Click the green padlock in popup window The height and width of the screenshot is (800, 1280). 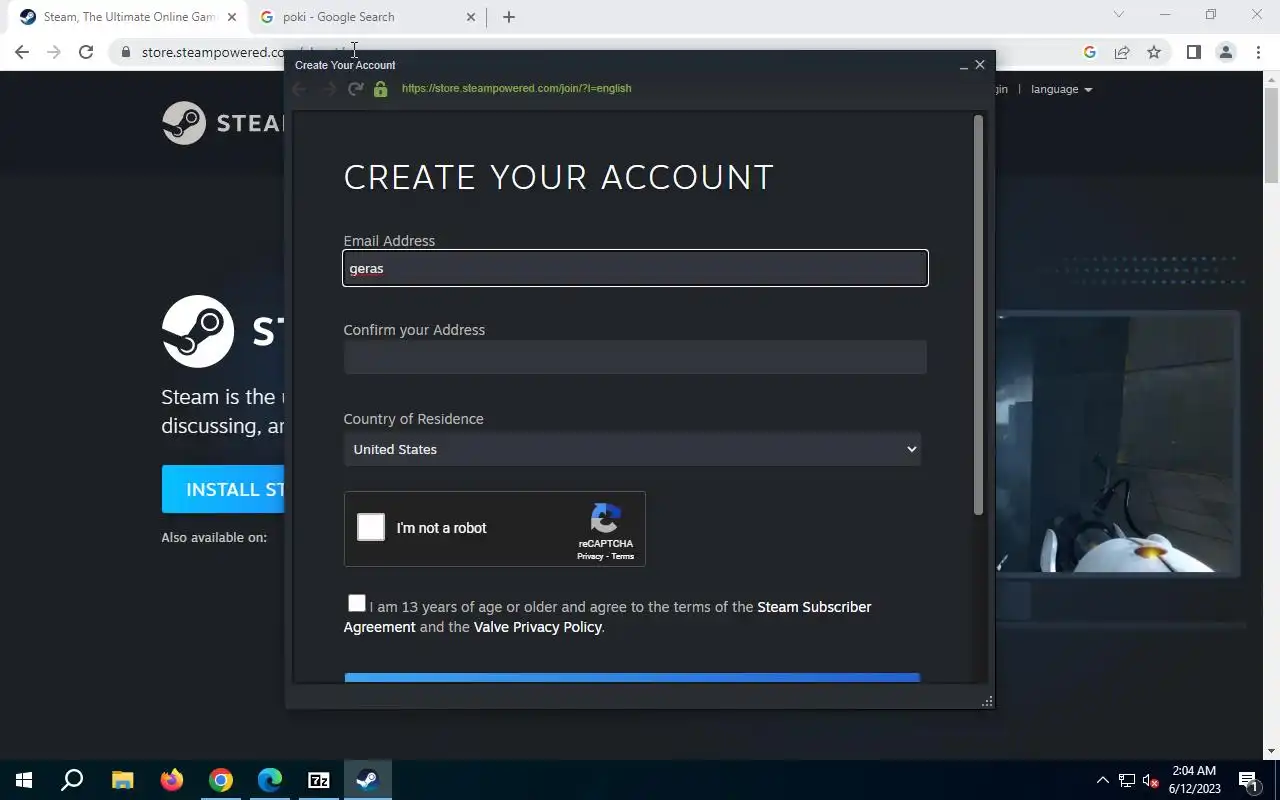380,89
